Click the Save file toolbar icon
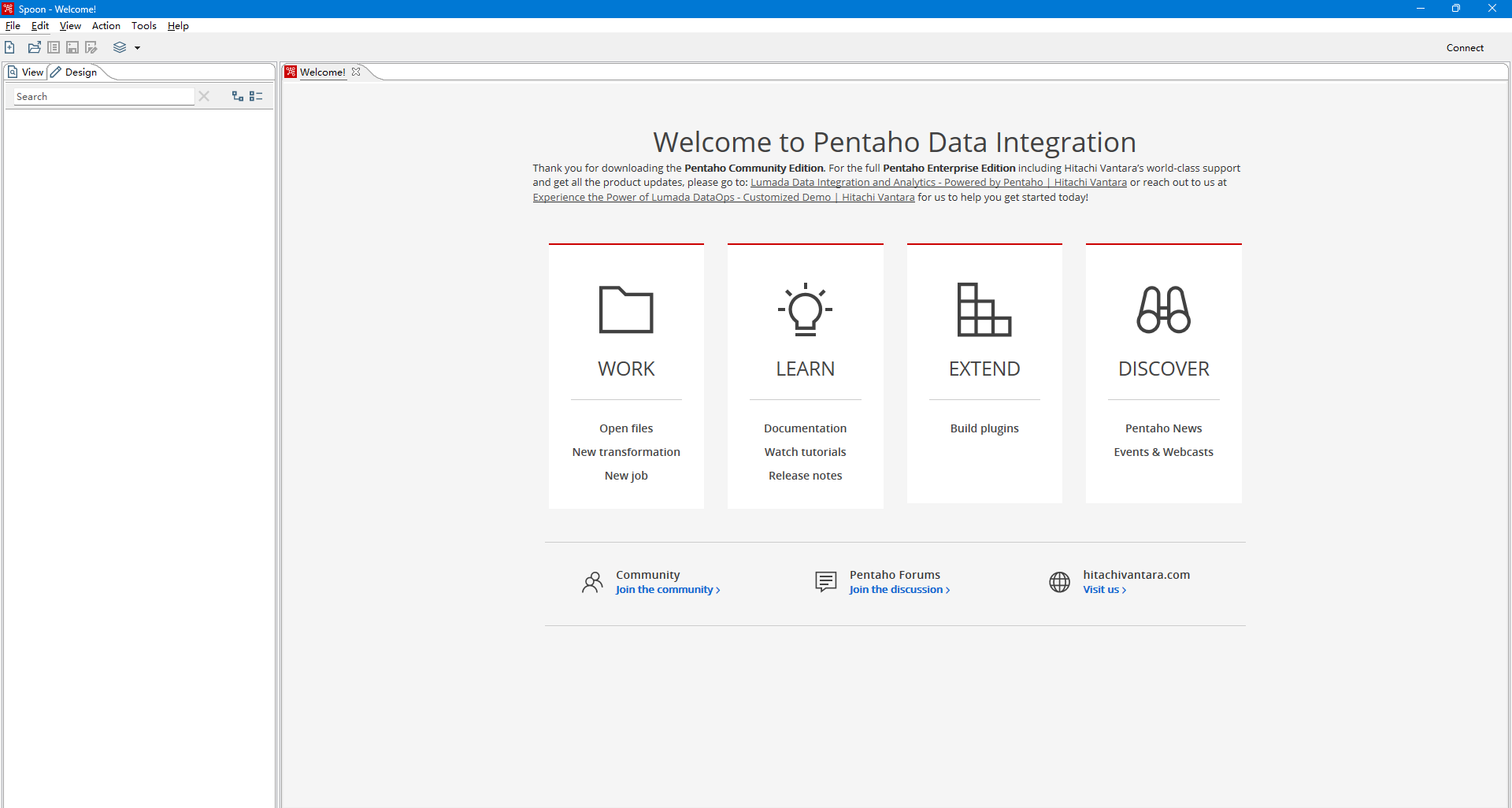 point(72,47)
